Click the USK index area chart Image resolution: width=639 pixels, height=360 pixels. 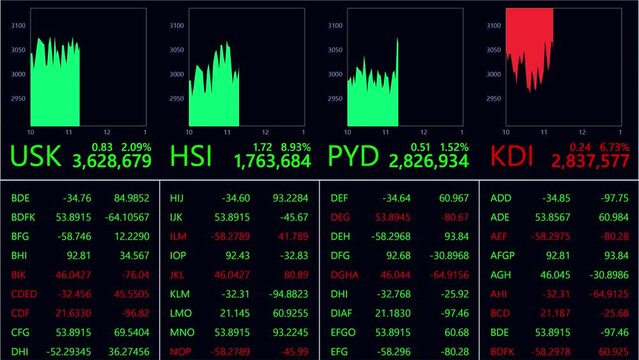(88, 67)
